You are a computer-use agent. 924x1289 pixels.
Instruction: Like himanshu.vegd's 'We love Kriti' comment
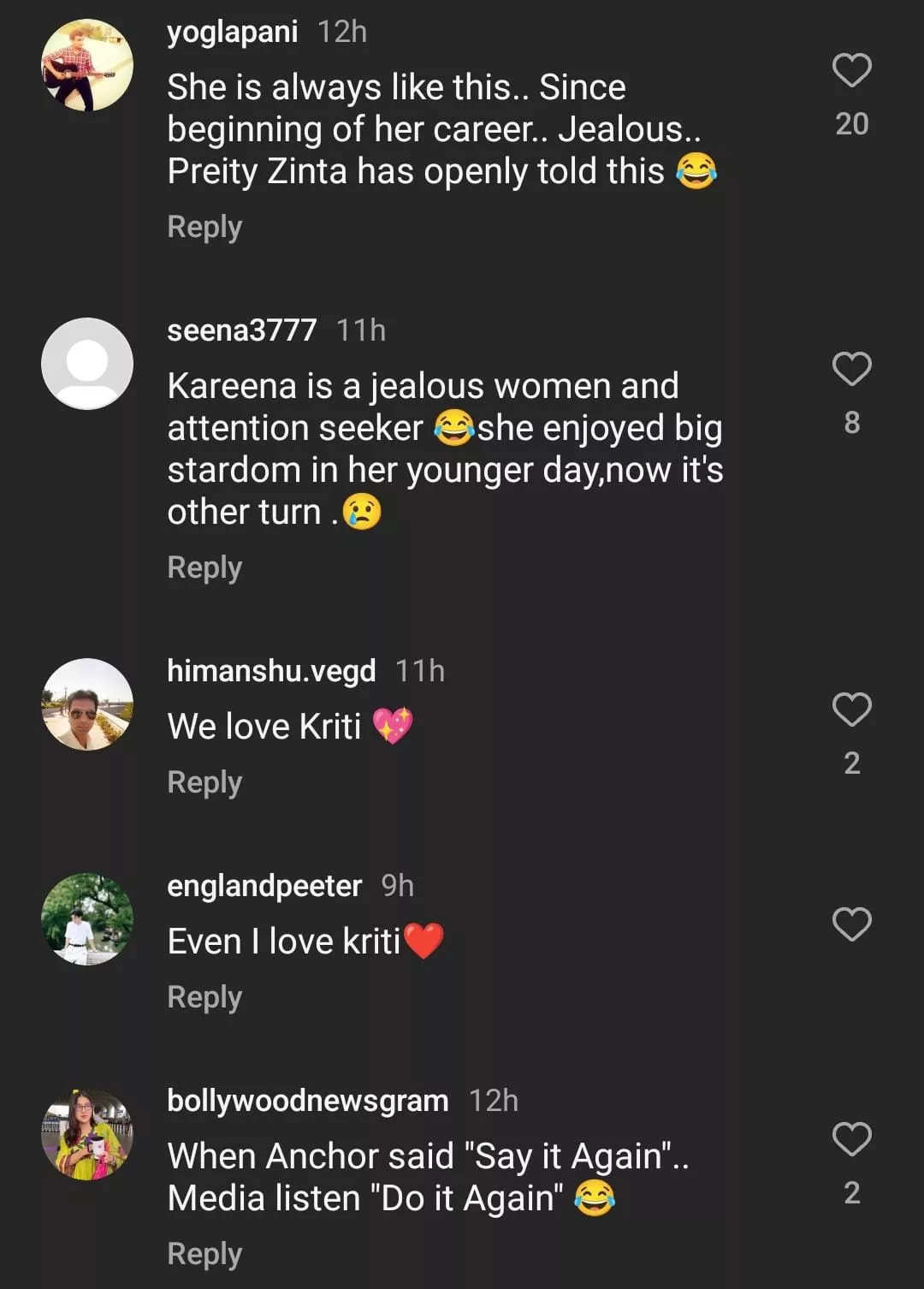851,710
